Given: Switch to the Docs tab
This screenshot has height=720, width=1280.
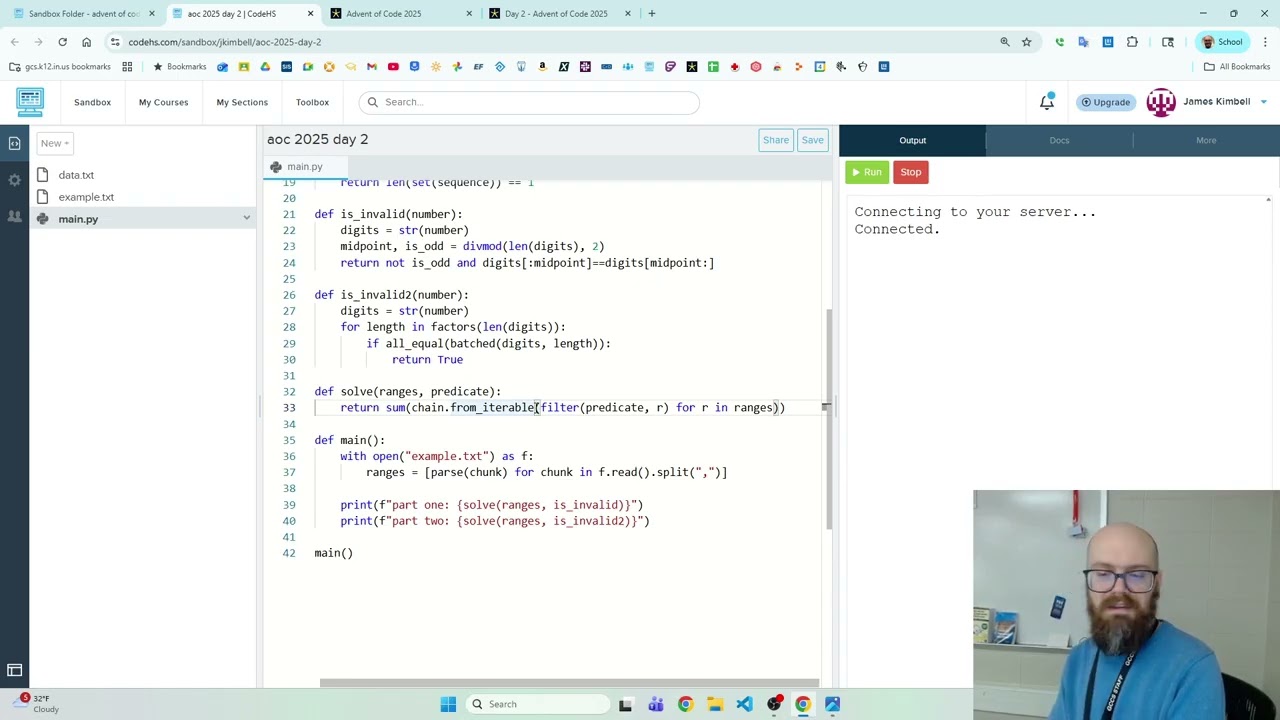Looking at the screenshot, I should point(1059,141).
